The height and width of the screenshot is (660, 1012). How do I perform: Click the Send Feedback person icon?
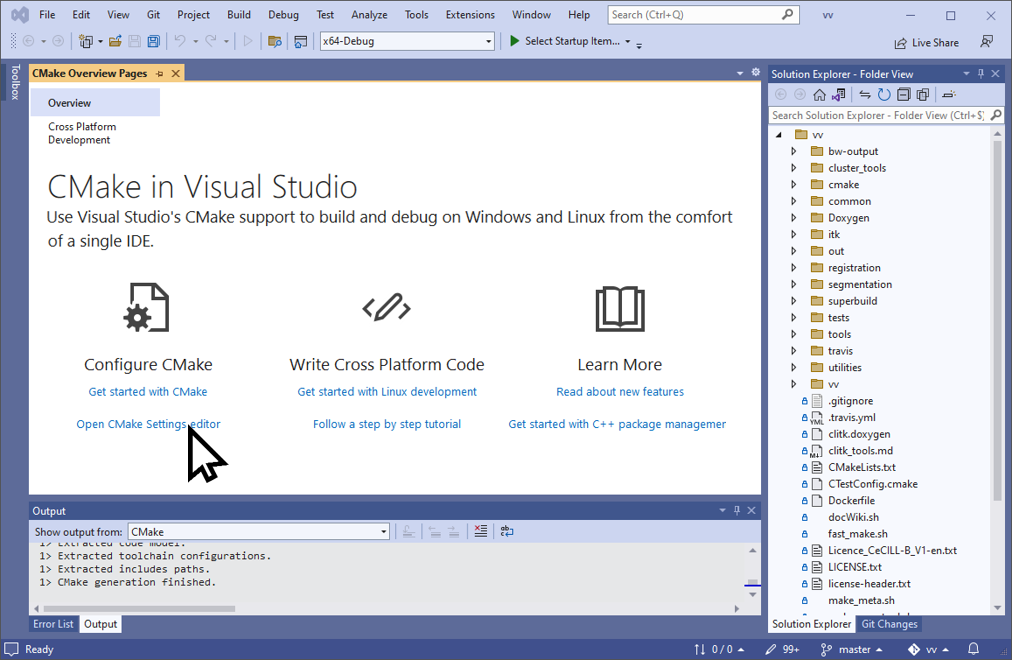pos(987,41)
